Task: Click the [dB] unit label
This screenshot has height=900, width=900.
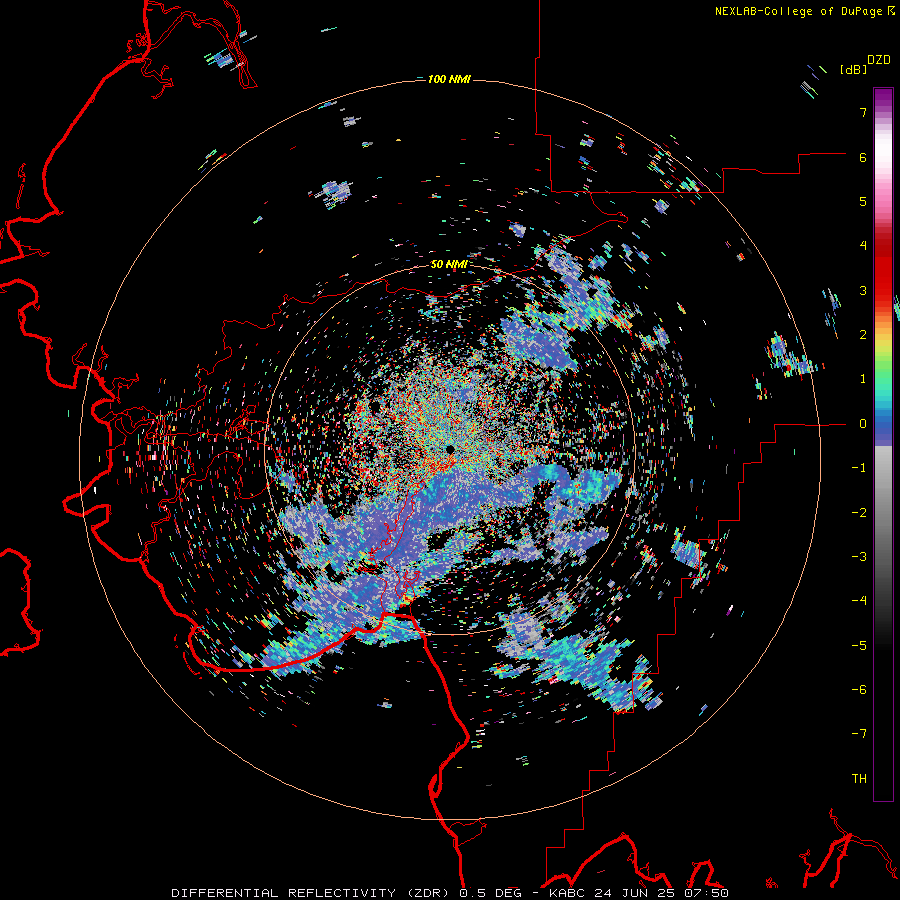Action: click(853, 69)
